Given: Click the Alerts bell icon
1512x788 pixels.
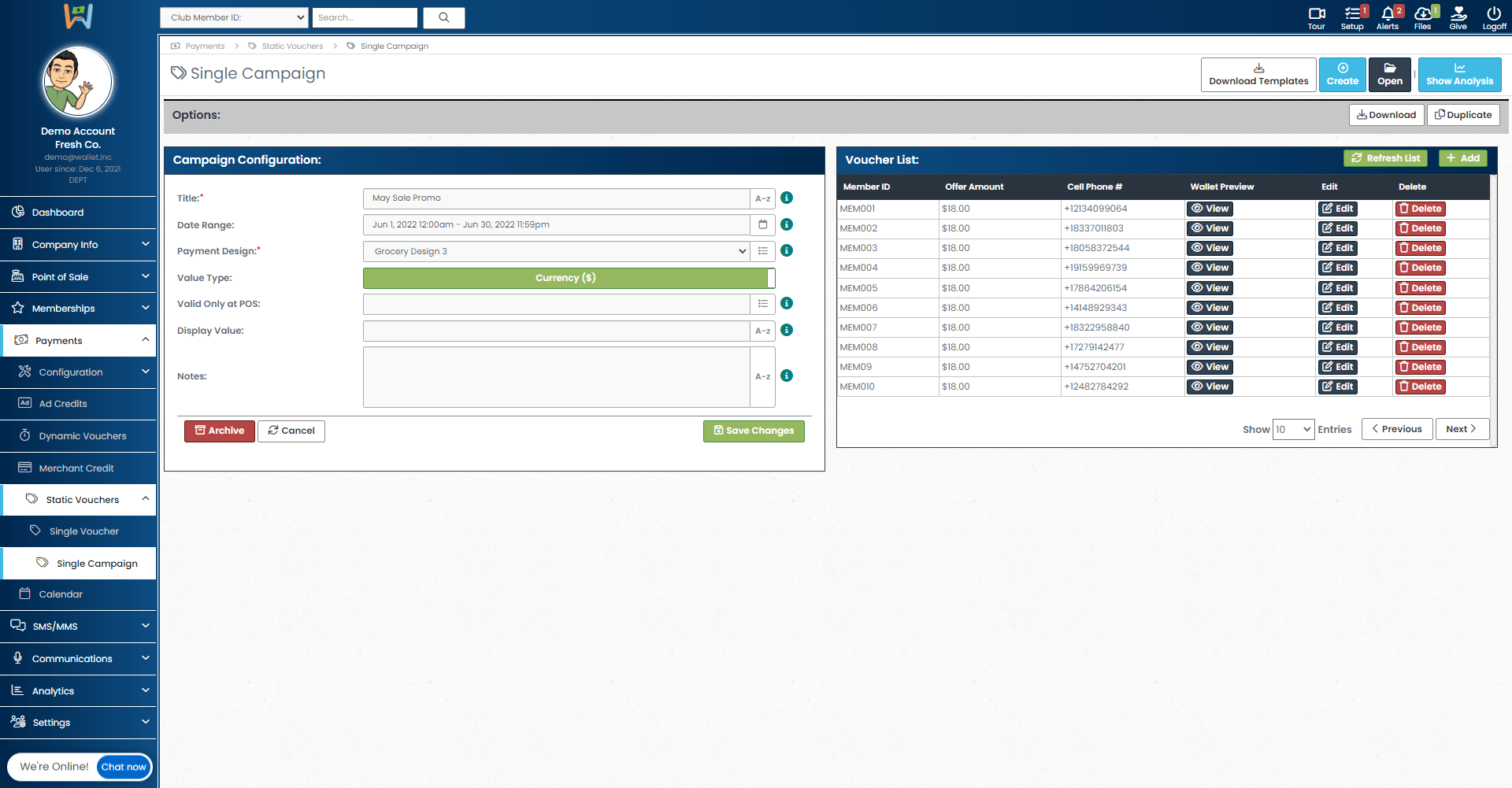Looking at the screenshot, I should coord(1387,14).
